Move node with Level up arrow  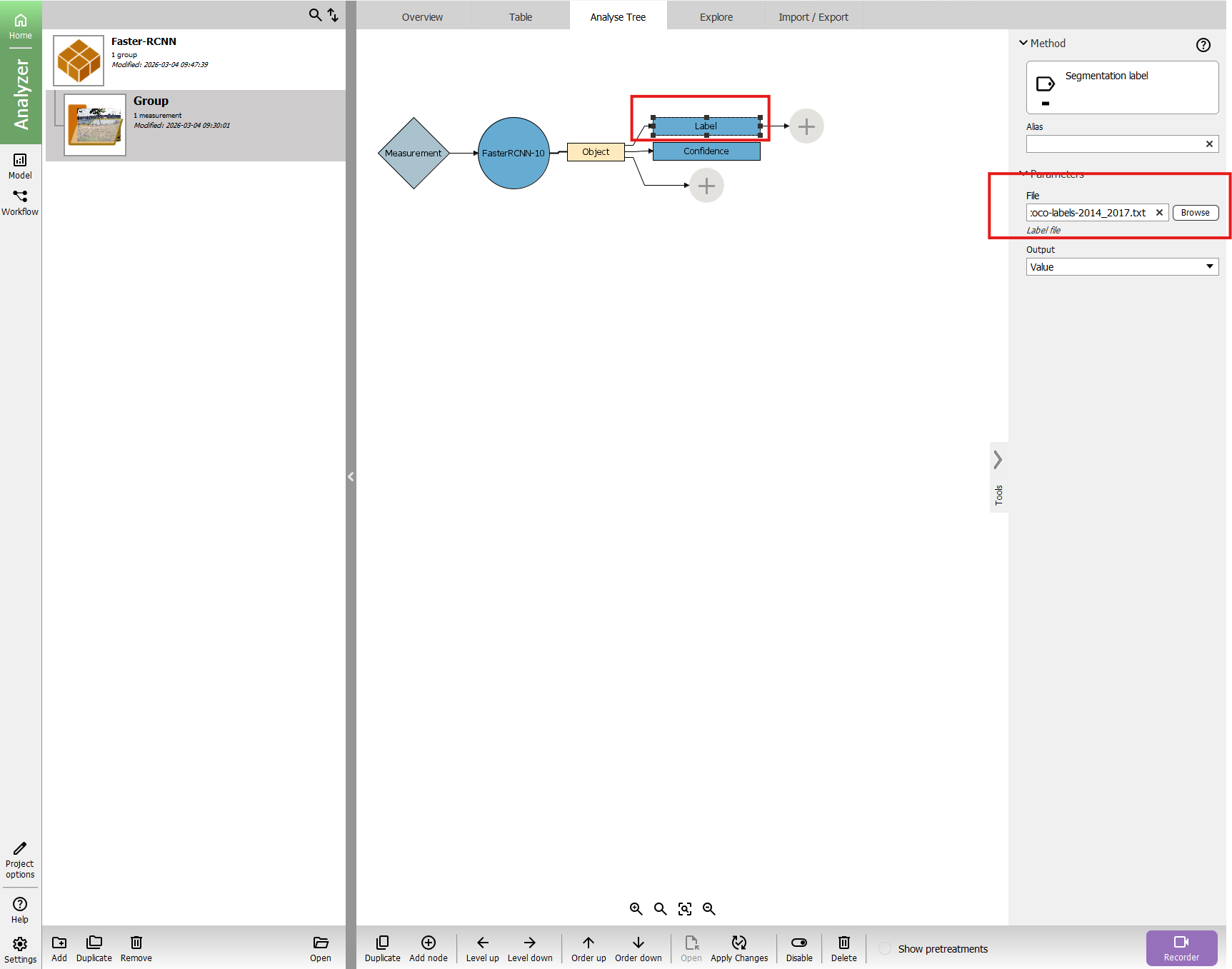click(x=482, y=943)
